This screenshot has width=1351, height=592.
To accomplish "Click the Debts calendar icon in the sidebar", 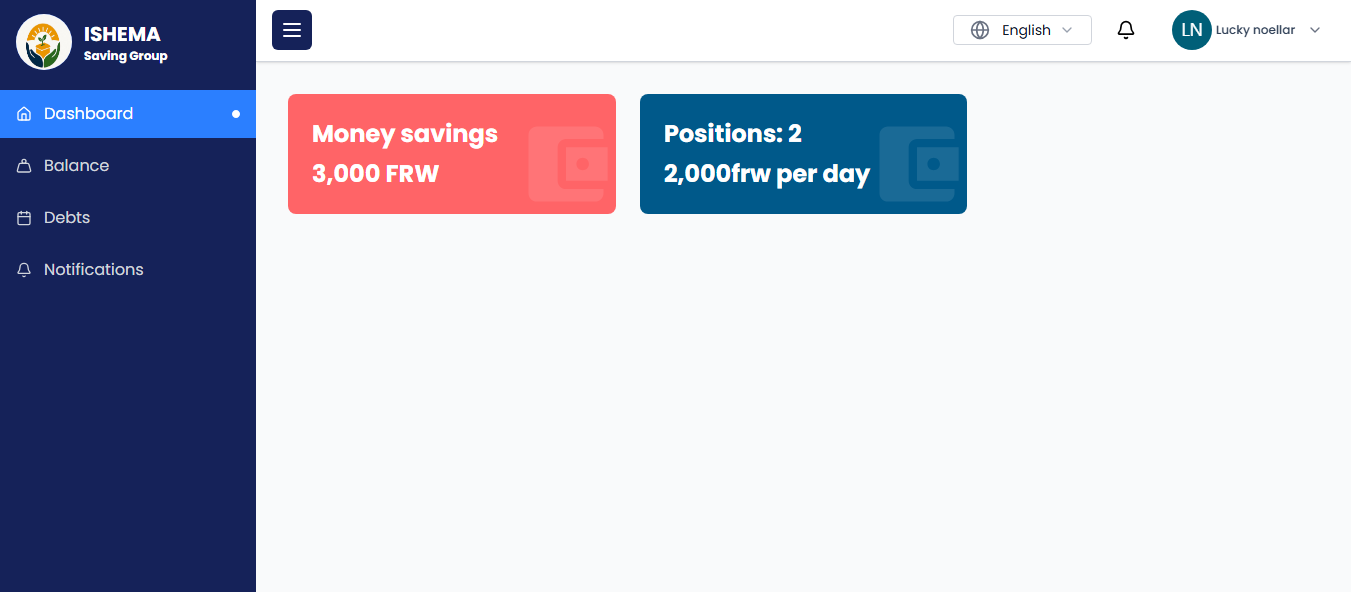I will (x=24, y=218).
